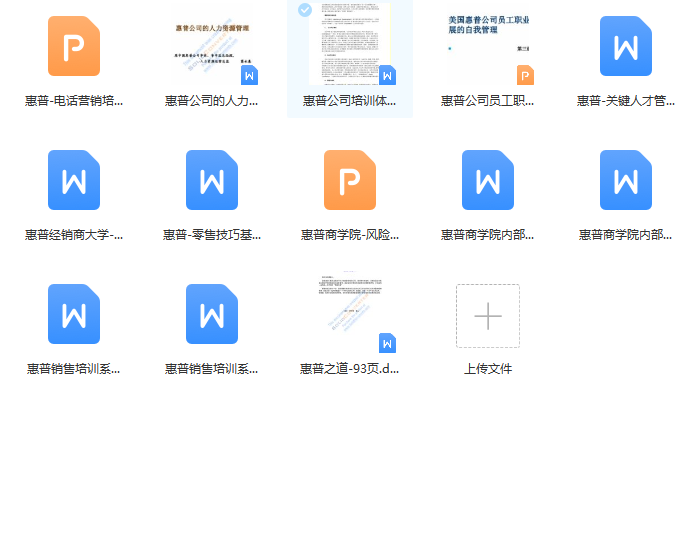
Task: Select the file name 惠普之道-93页.d...
Action: pyautogui.click(x=350, y=369)
